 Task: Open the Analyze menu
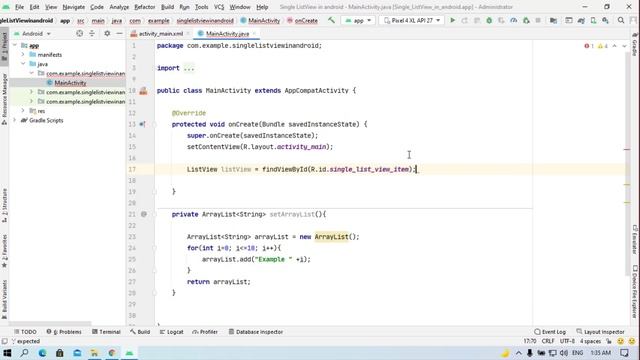click(119, 7)
